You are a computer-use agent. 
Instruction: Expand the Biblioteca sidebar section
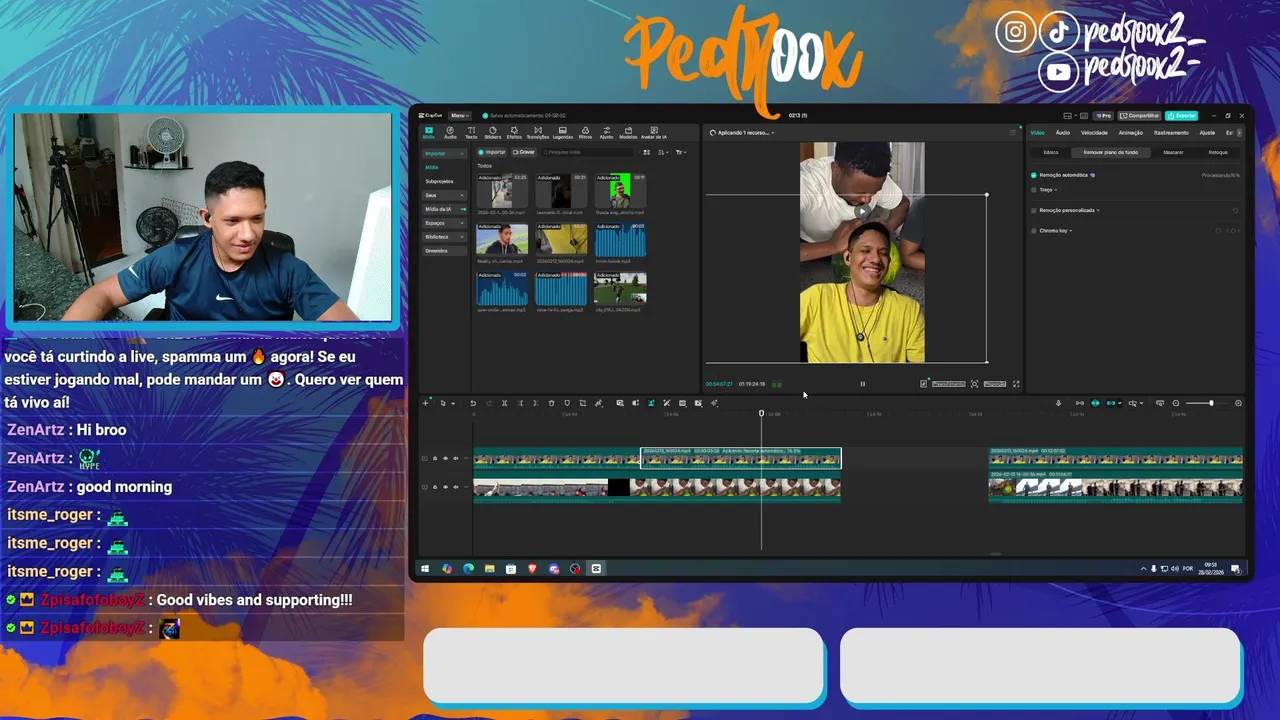pos(444,237)
